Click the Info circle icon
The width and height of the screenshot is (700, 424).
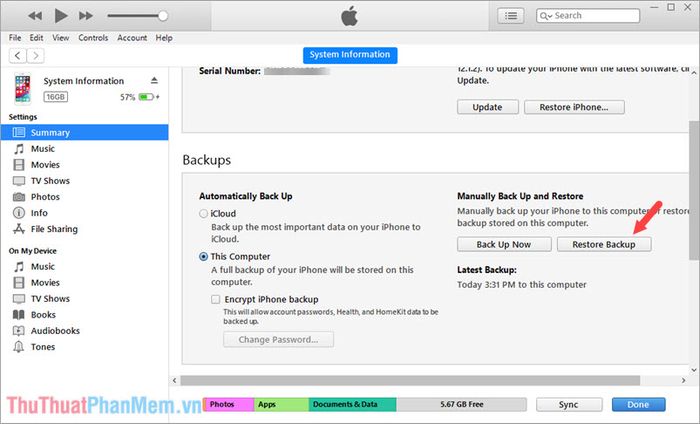(19, 213)
